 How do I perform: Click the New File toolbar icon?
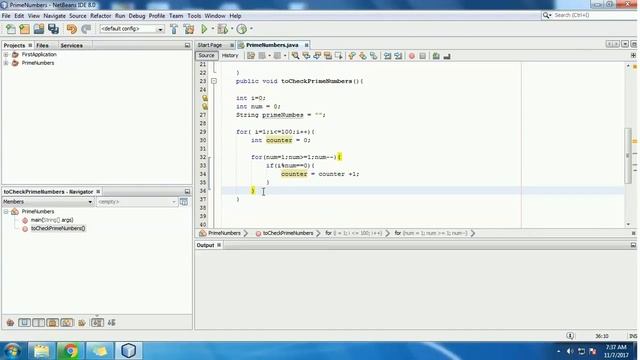(x=11, y=29)
